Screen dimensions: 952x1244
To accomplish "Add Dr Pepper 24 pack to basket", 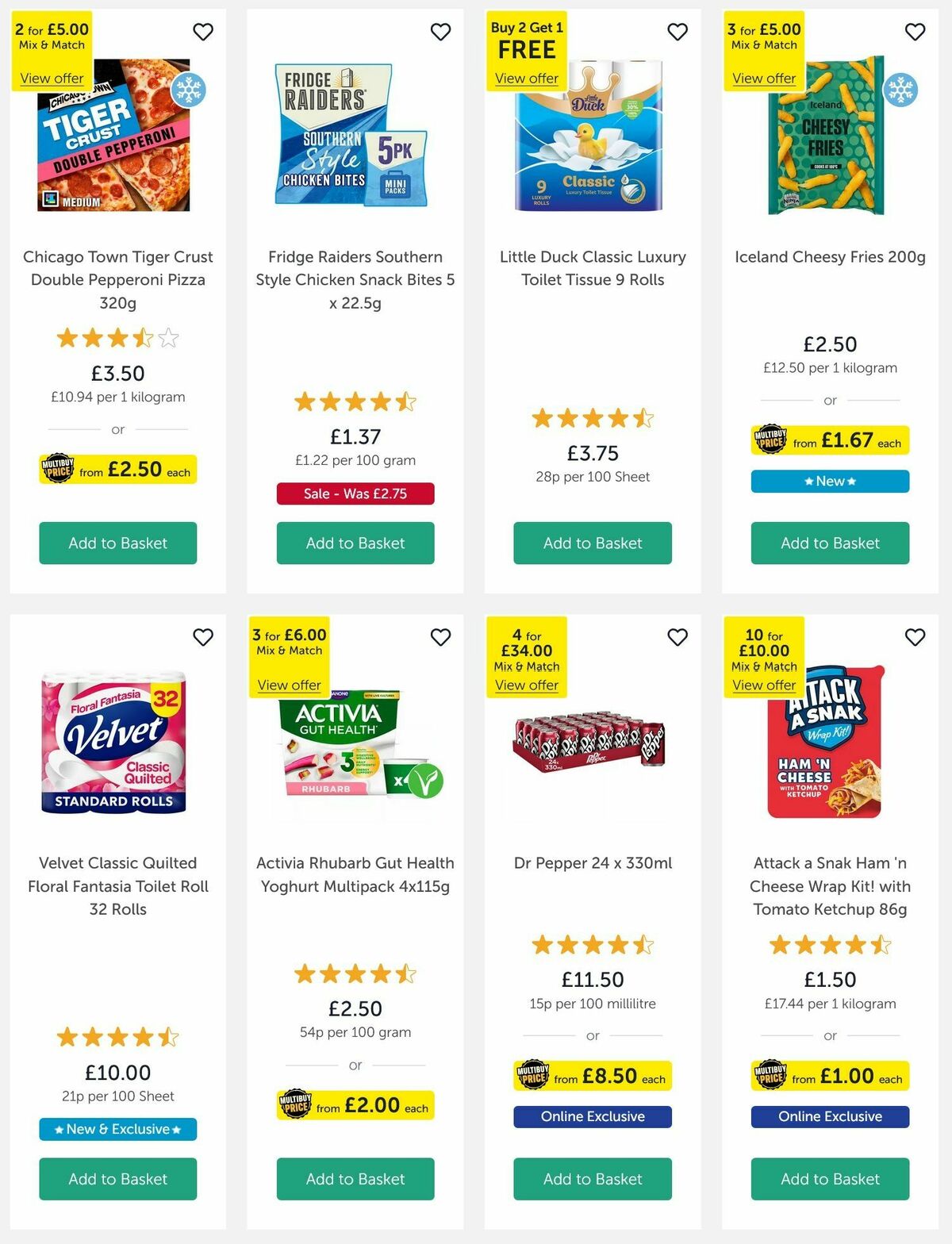I will (593, 1179).
